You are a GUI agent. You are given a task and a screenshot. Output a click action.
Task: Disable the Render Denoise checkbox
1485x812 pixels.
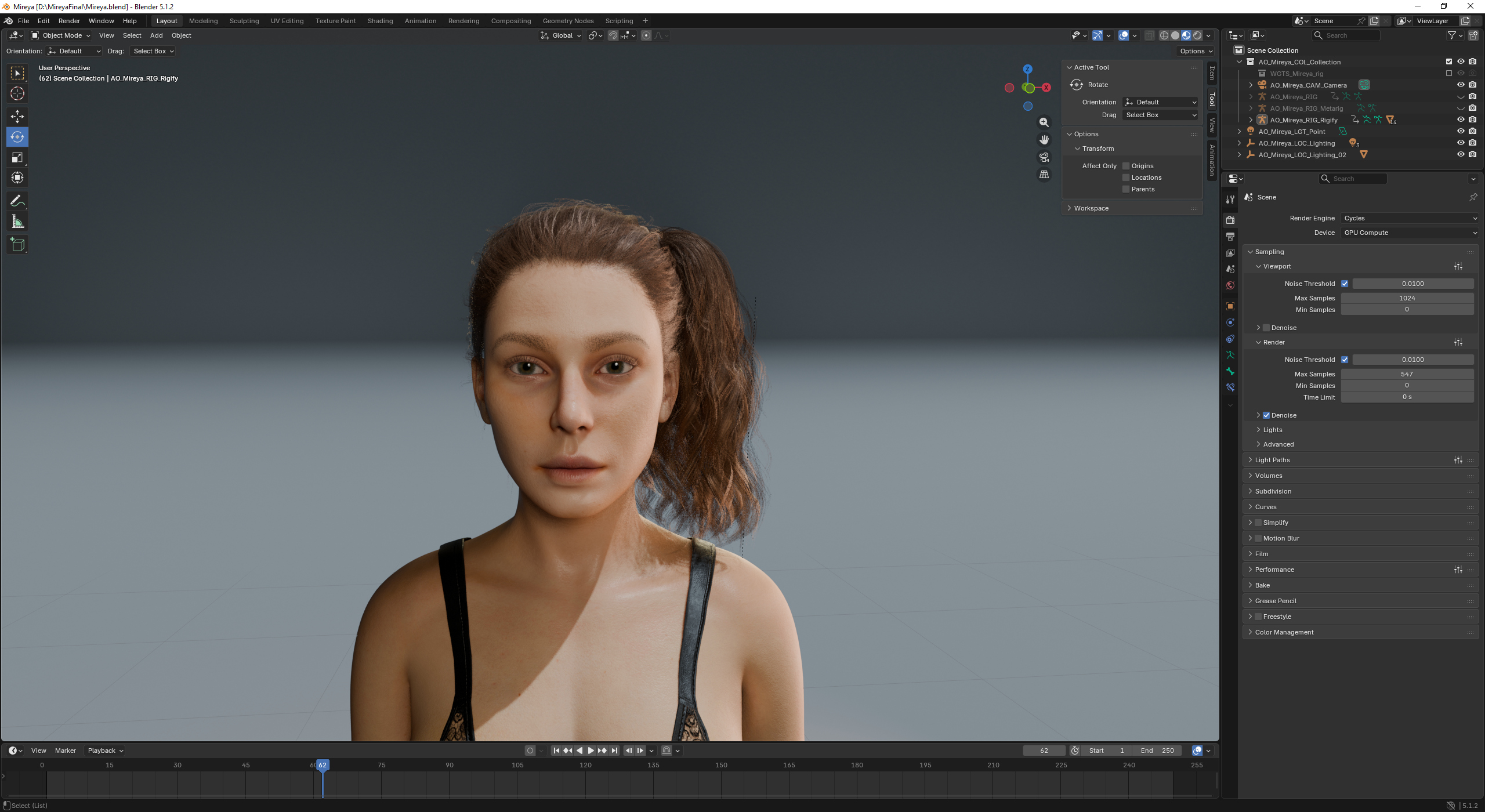(x=1266, y=415)
